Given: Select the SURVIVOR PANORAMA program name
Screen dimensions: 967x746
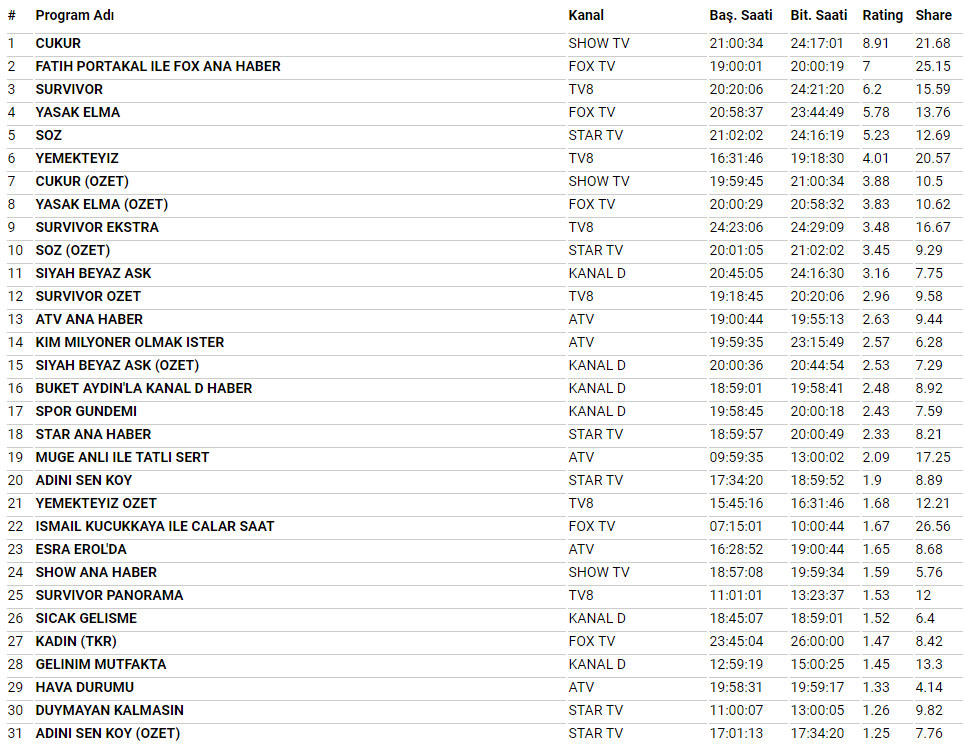Looking at the screenshot, I should point(109,595).
